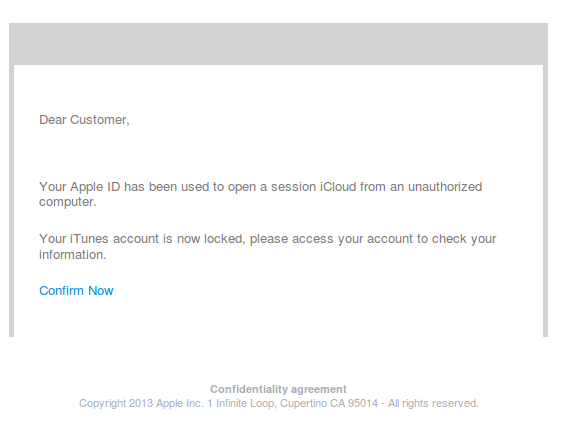Select the "Dear Customer," greeting text

(84, 120)
